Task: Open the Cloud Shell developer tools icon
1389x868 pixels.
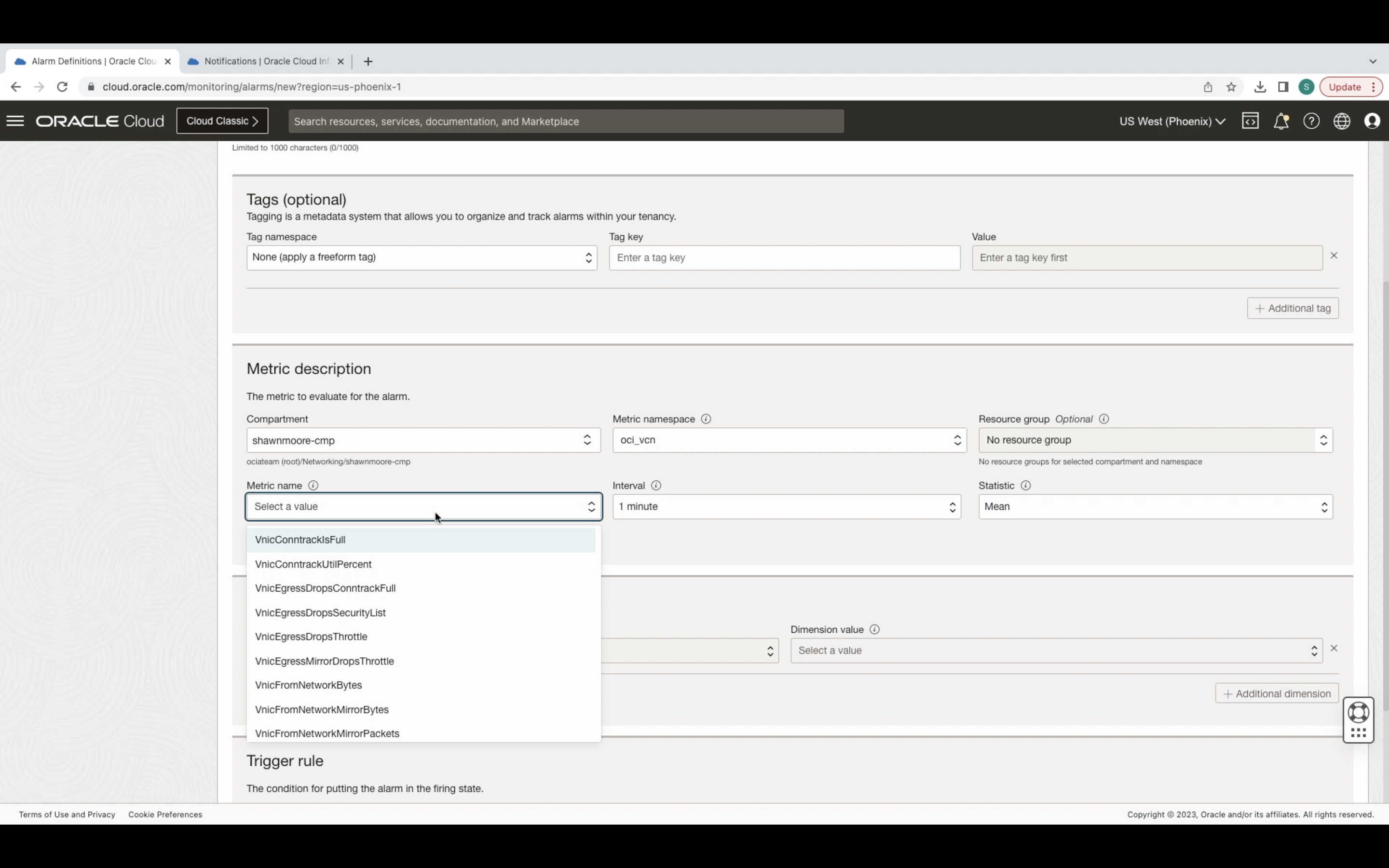Action: (x=1250, y=121)
